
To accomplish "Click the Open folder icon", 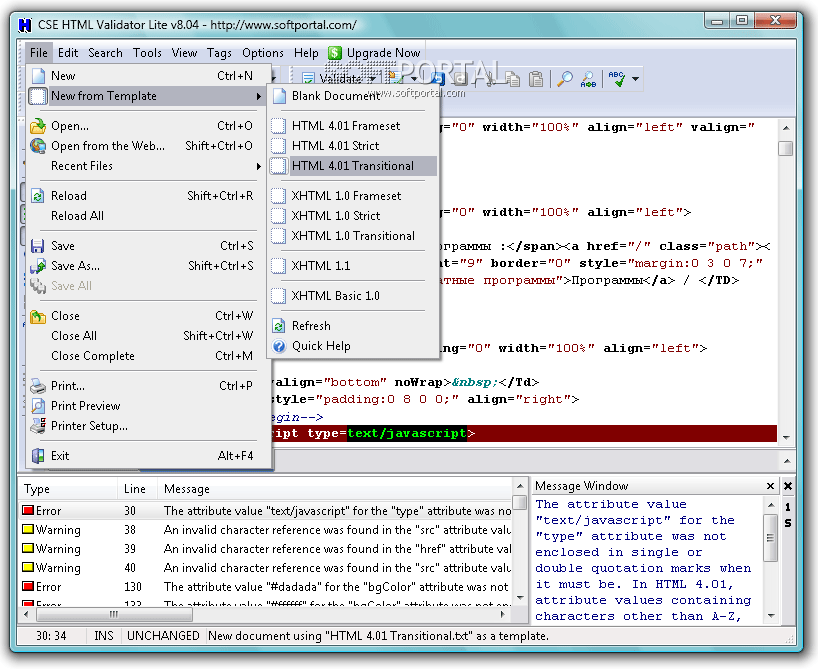I will click(x=38, y=126).
